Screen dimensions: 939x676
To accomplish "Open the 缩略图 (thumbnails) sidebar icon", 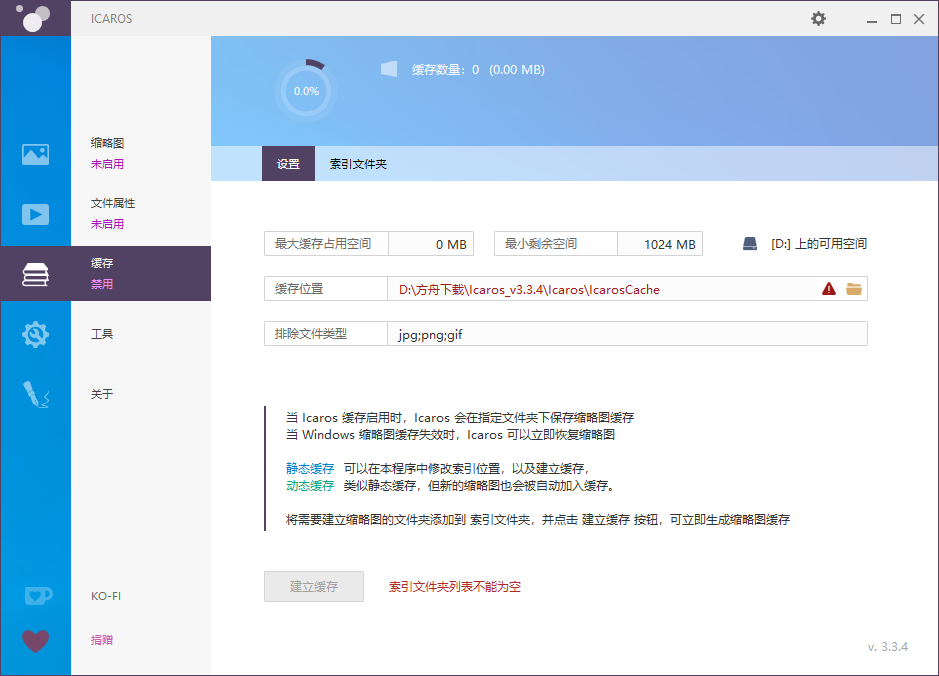I will tap(35, 155).
